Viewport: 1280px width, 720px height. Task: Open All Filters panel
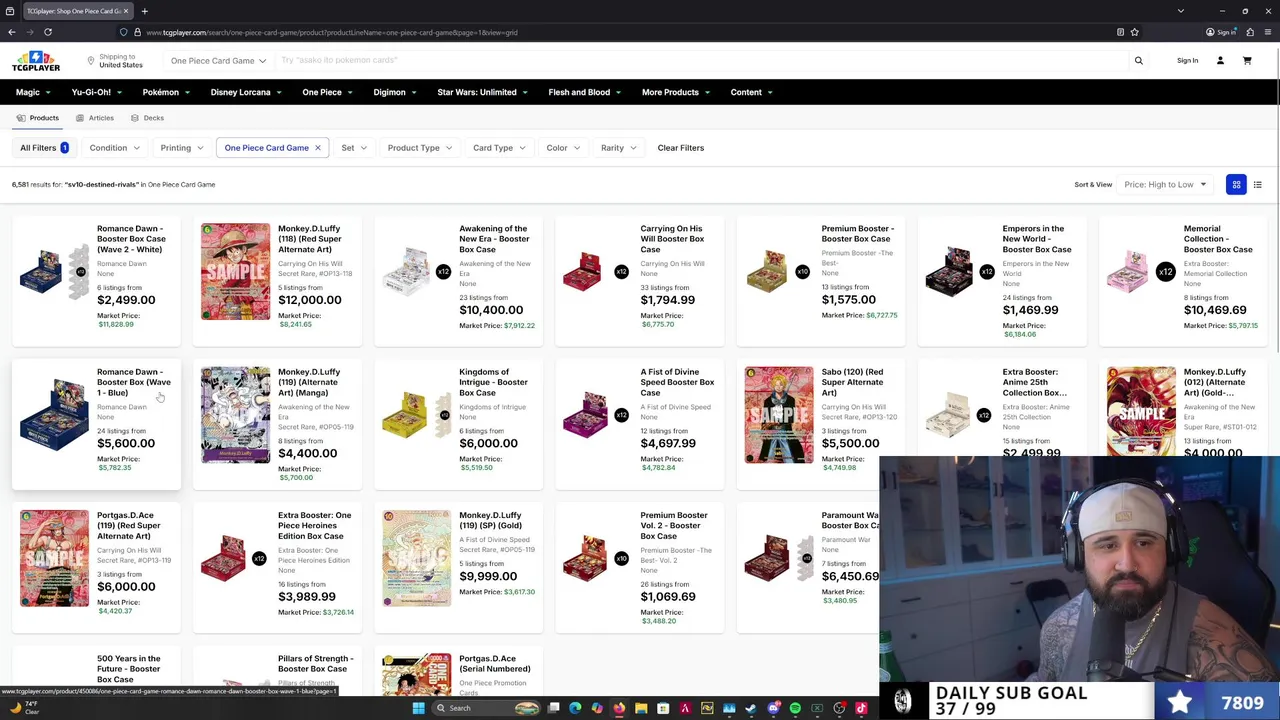tap(44, 148)
